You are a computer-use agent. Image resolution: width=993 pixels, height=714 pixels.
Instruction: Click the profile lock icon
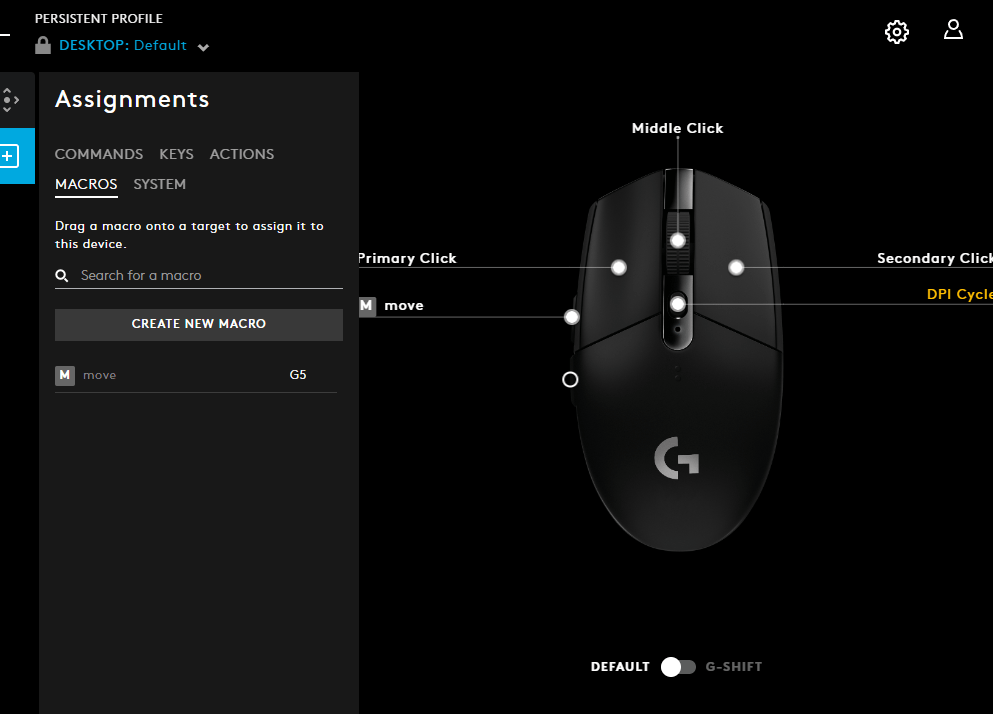pos(42,45)
